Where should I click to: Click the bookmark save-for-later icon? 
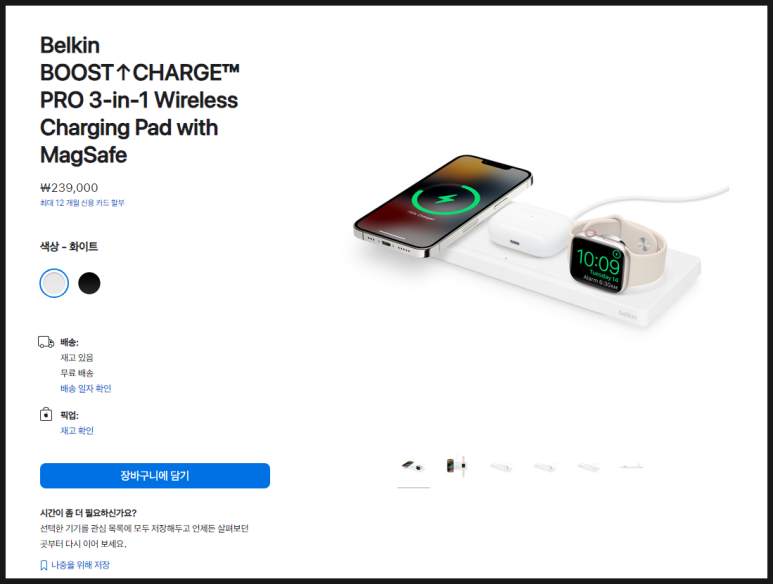point(44,565)
